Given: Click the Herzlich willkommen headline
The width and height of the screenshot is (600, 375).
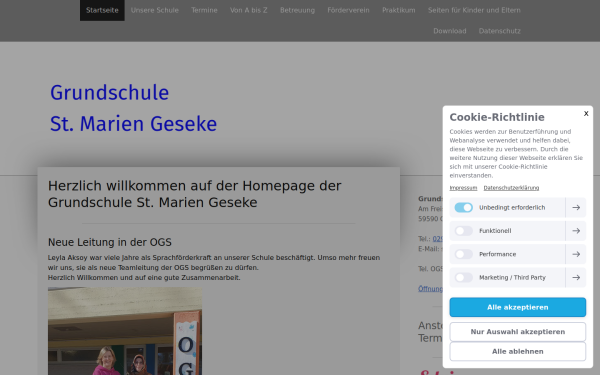Looking at the screenshot, I should point(194,194).
